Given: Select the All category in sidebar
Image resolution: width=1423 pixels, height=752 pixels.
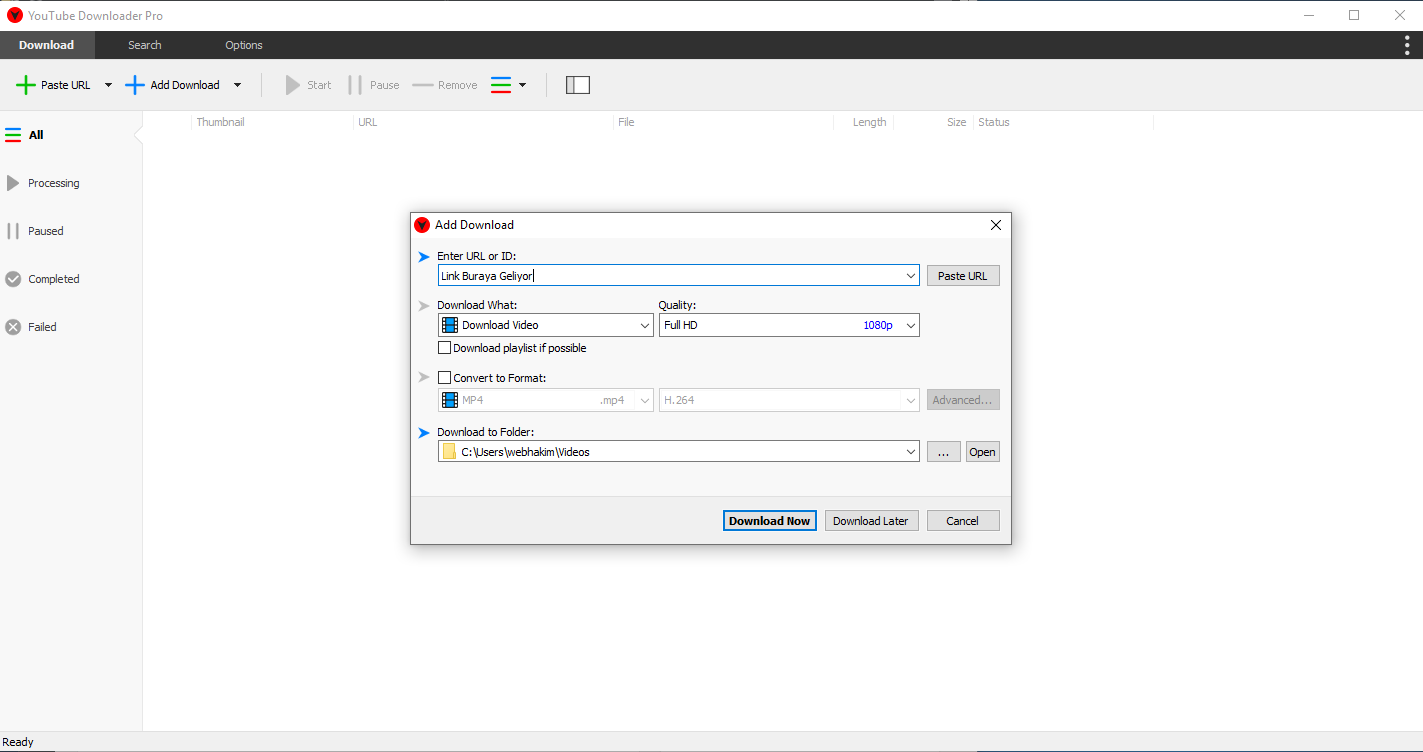Looking at the screenshot, I should point(70,135).
